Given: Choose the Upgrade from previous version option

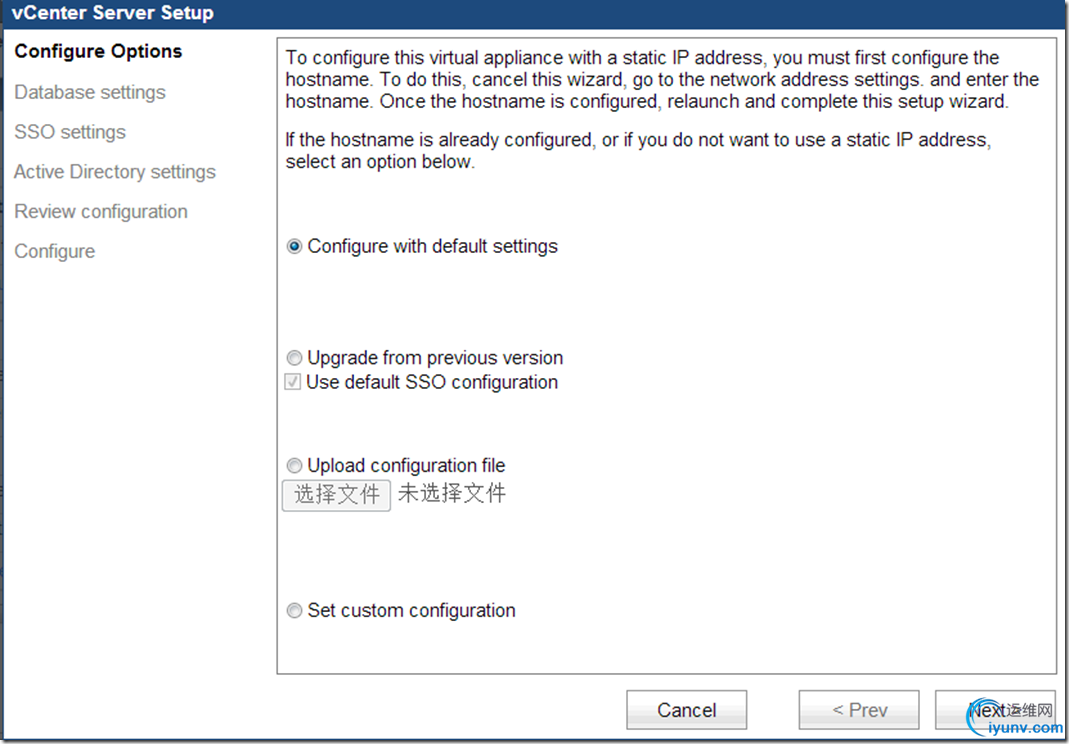Looking at the screenshot, I should [294, 358].
